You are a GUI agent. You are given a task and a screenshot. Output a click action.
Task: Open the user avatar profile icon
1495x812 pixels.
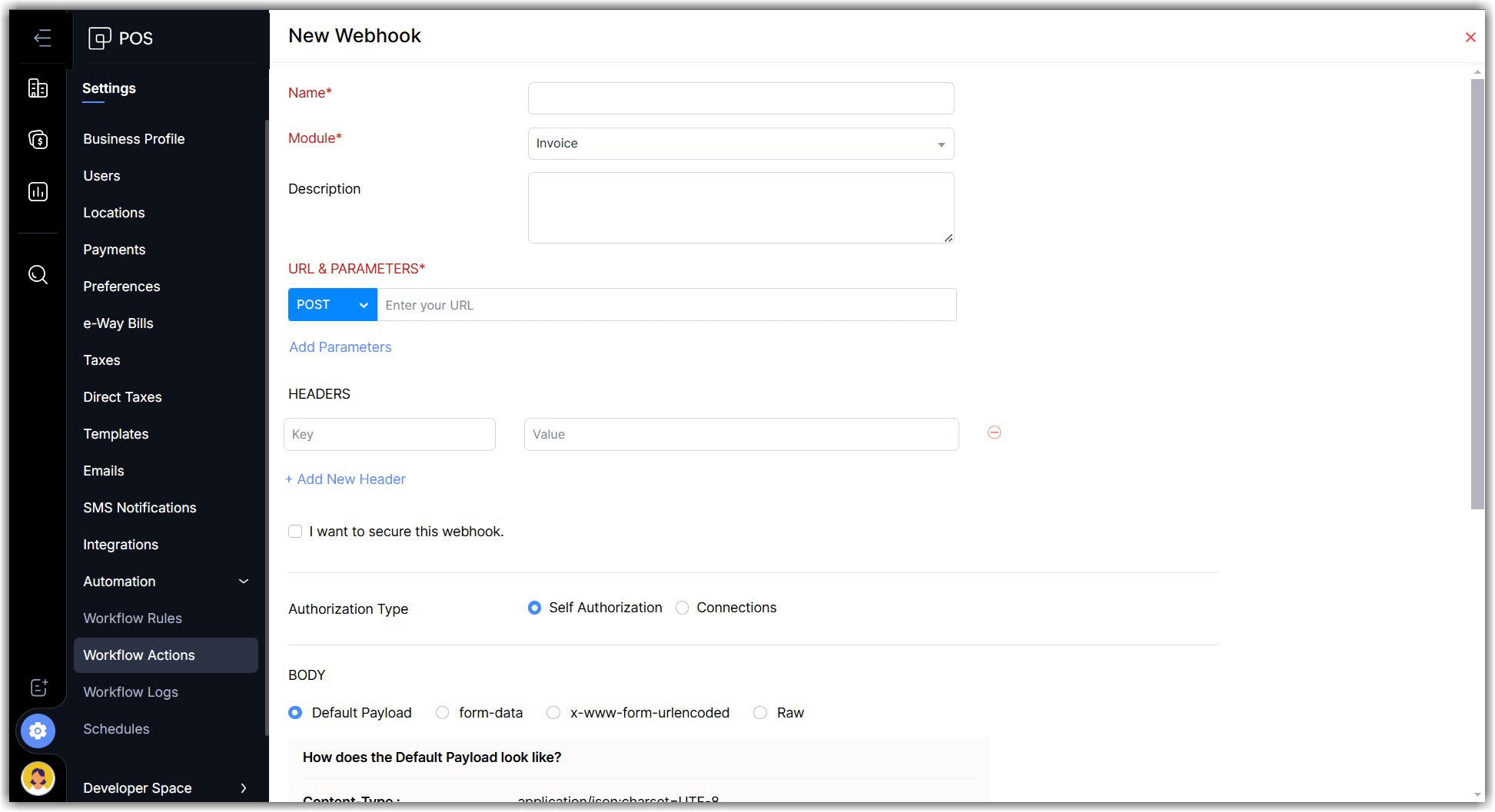(38, 778)
